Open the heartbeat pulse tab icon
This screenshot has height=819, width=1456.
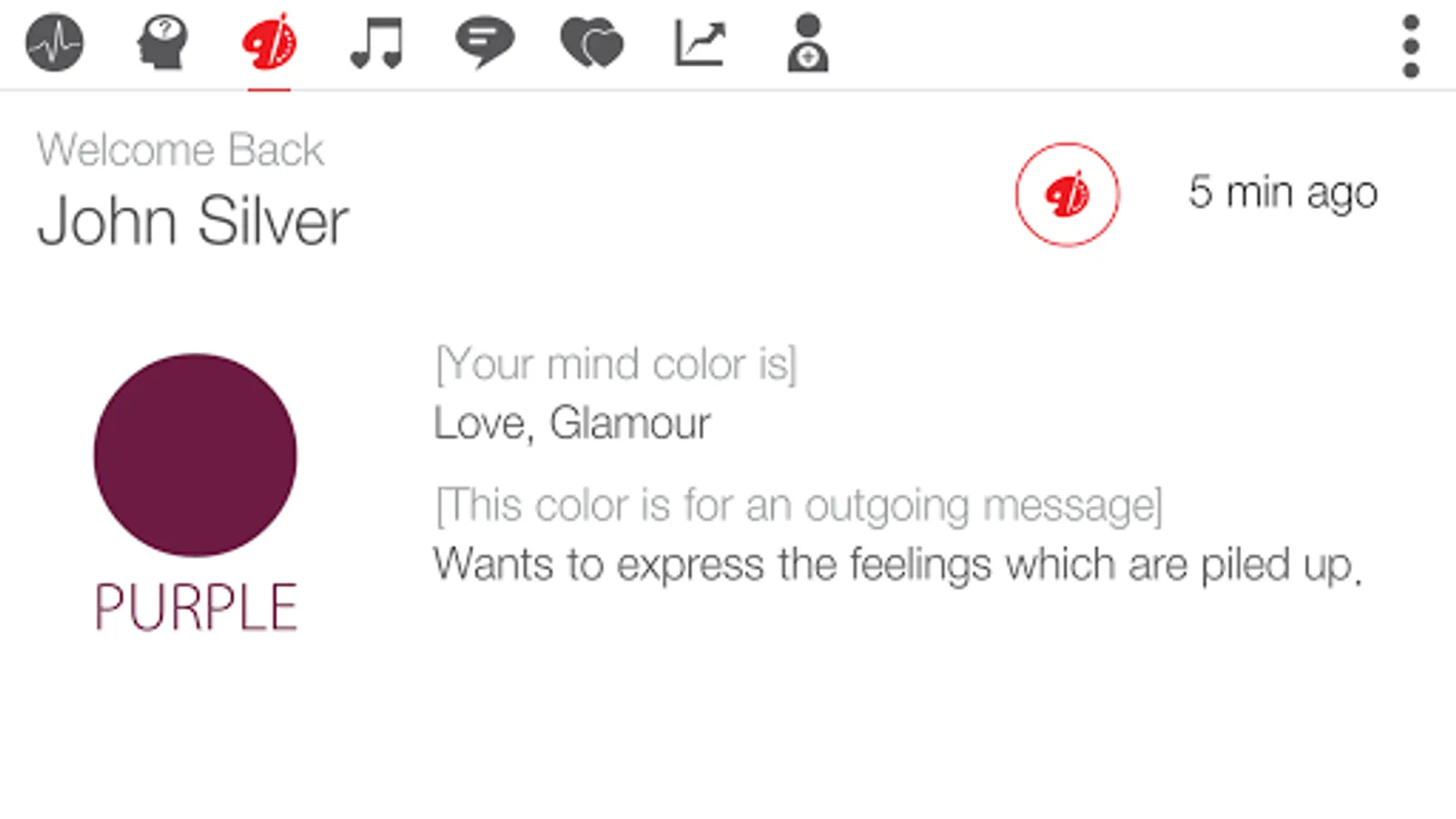coord(55,42)
